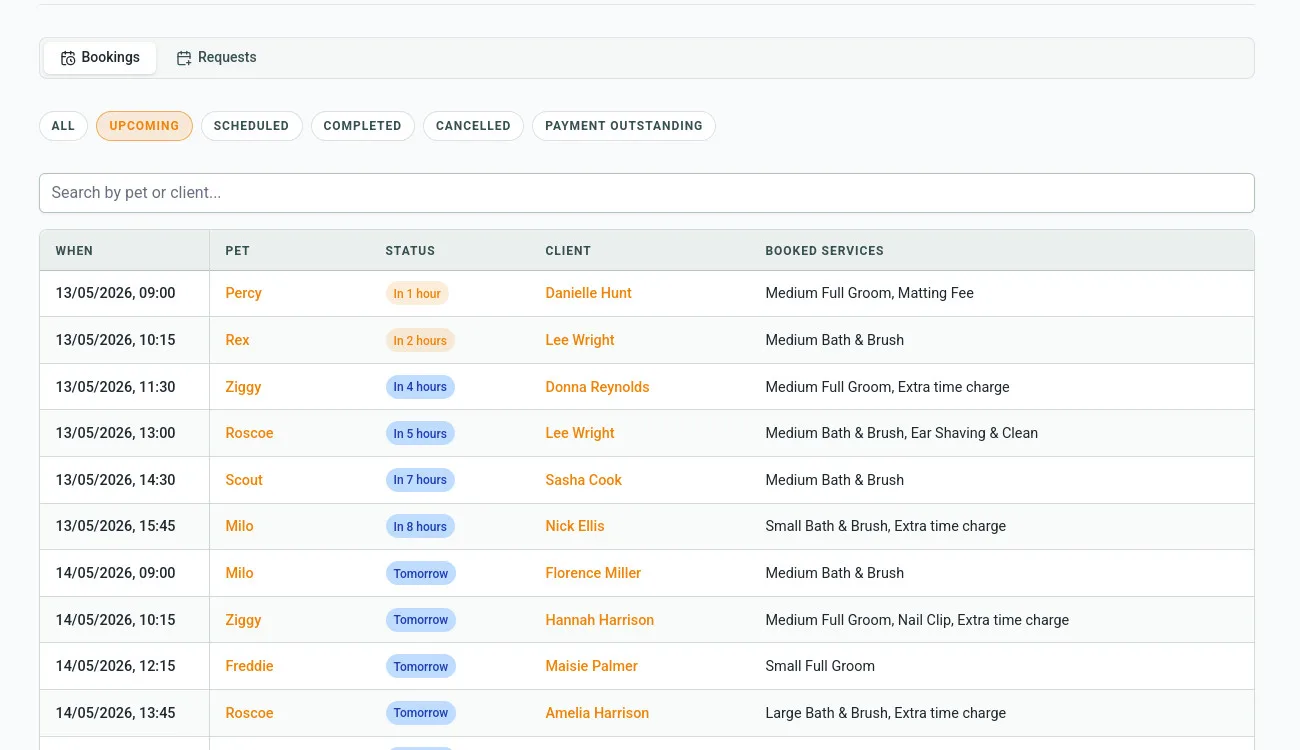Filter by SCHEDULED bookings
The image size is (1300, 750).
click(251, 126)
